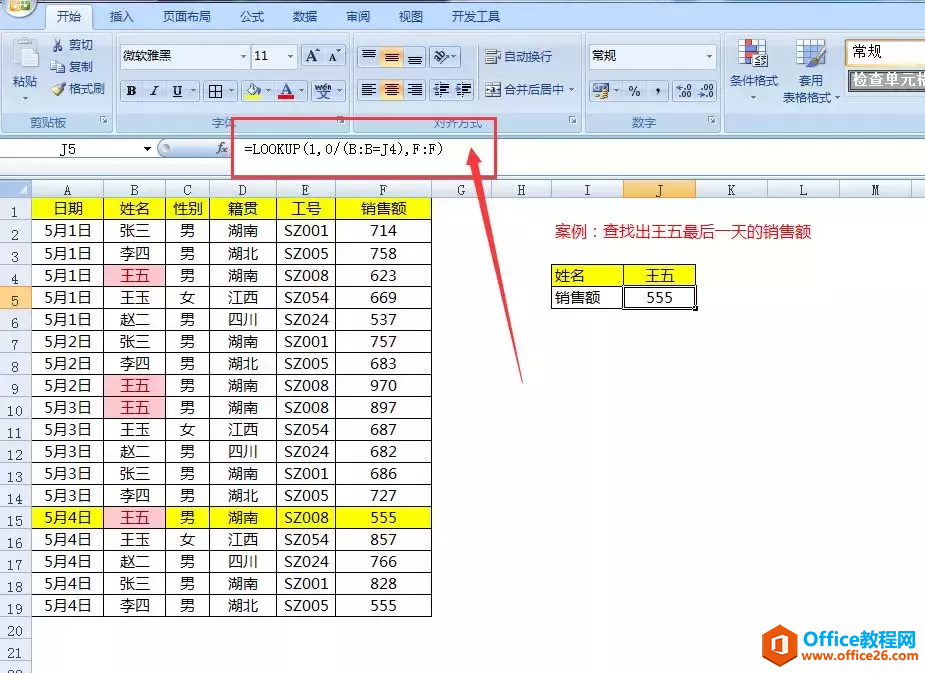The width and height of the screenshot is (925, 673).
Task: Toggle center text alignment
Action: click(391, 90)
